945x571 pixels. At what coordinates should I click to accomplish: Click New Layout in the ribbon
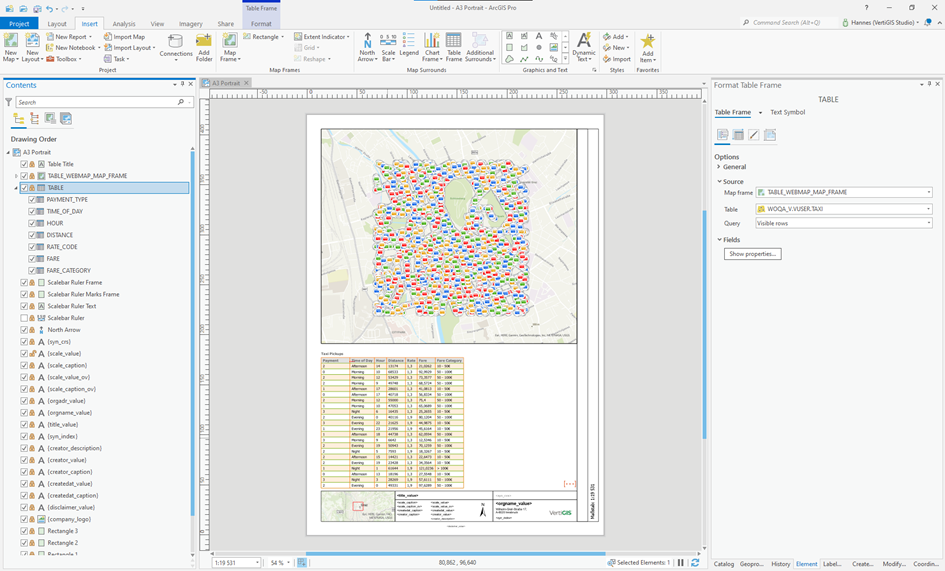pyautogui.click(x=32, y=47)
